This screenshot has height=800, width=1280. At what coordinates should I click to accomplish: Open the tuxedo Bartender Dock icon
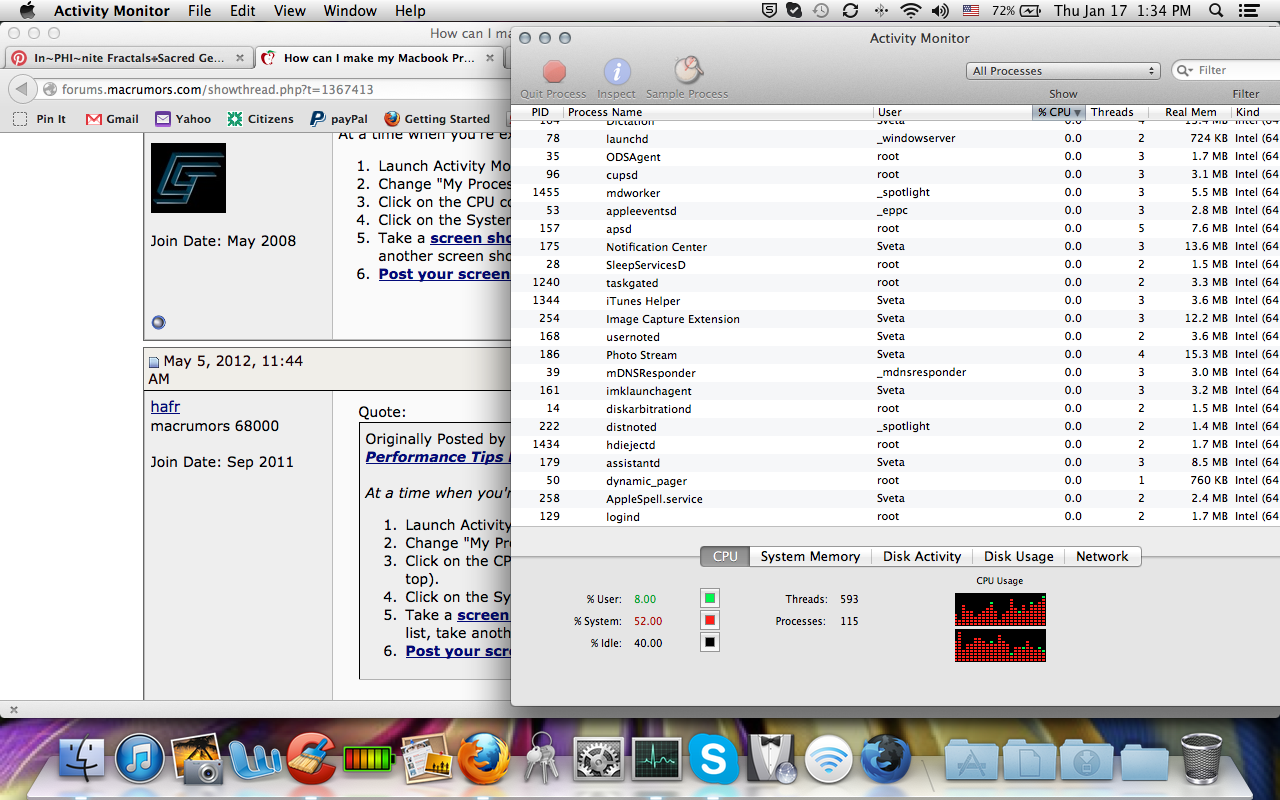771,759
